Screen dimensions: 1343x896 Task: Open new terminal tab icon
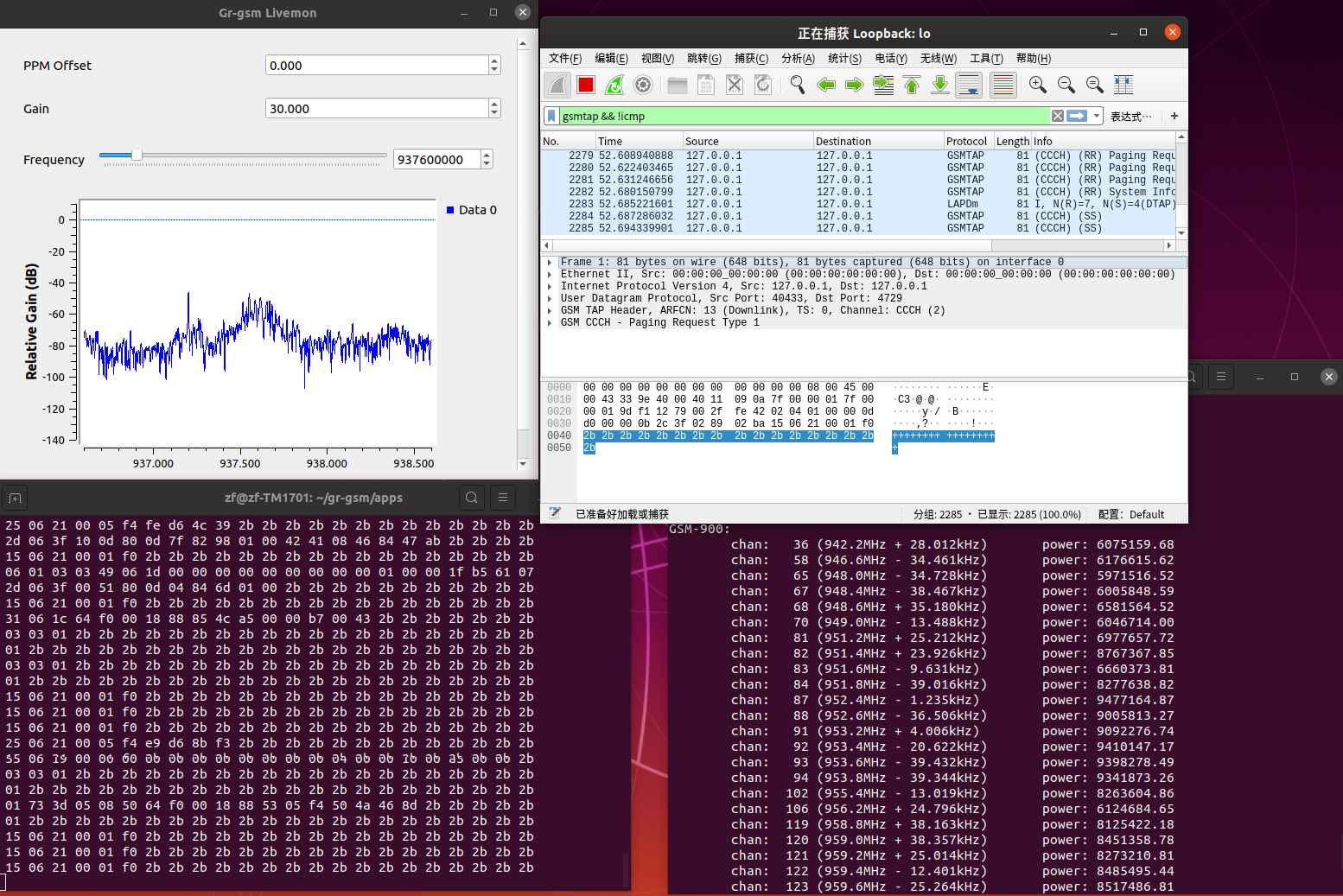(x=15, y=498)
